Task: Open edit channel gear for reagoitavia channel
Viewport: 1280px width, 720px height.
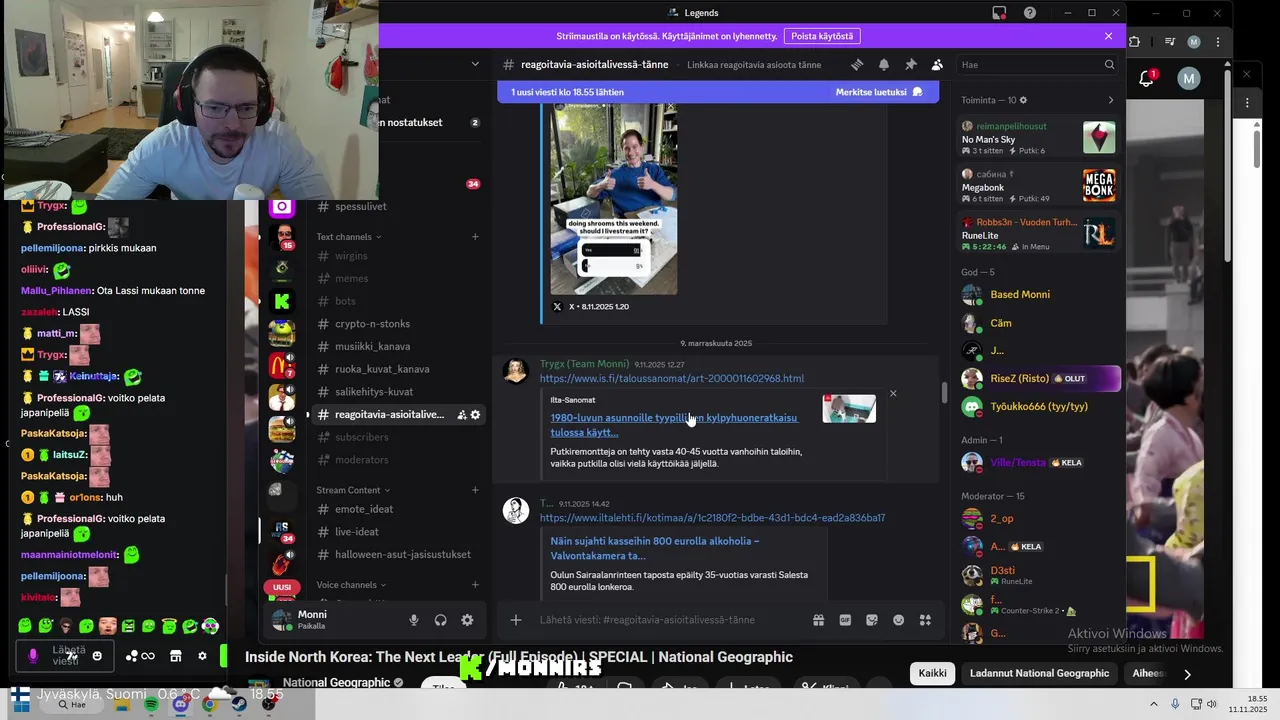Action: pos(475,415)
